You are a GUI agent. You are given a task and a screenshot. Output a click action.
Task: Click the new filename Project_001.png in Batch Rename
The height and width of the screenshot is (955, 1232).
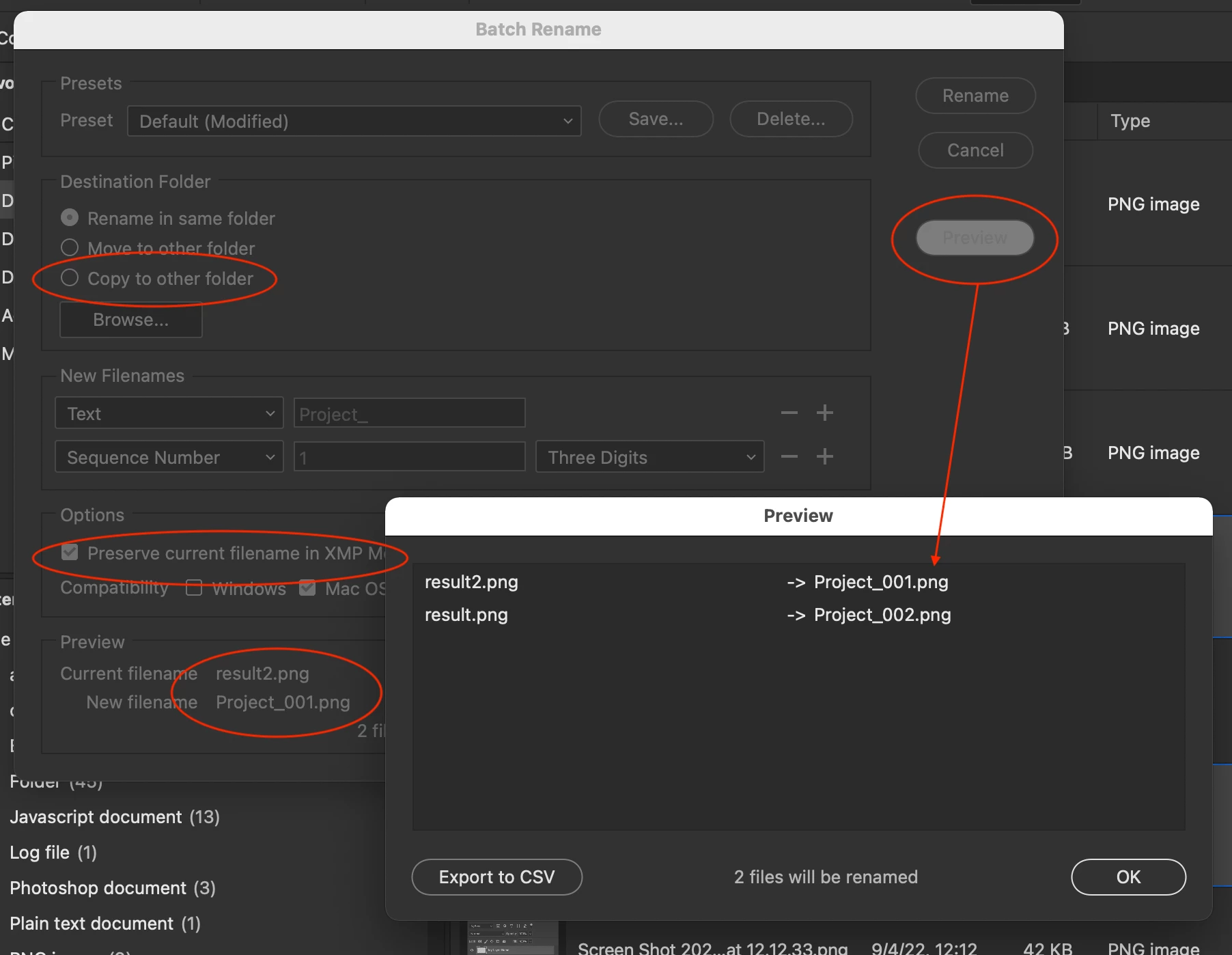(x=283, y=702)
